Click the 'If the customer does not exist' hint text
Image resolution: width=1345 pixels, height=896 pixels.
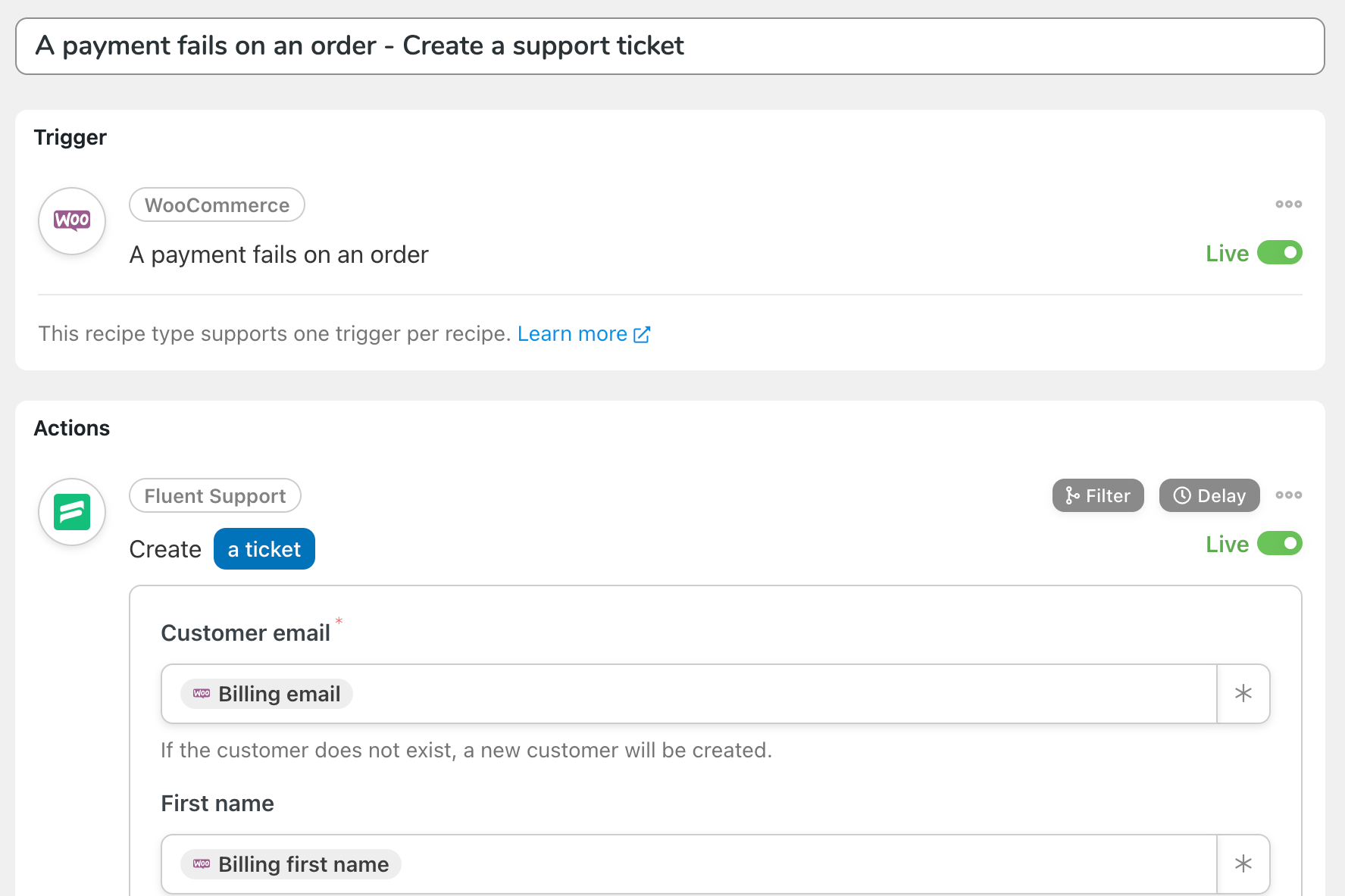coord(467,751)
